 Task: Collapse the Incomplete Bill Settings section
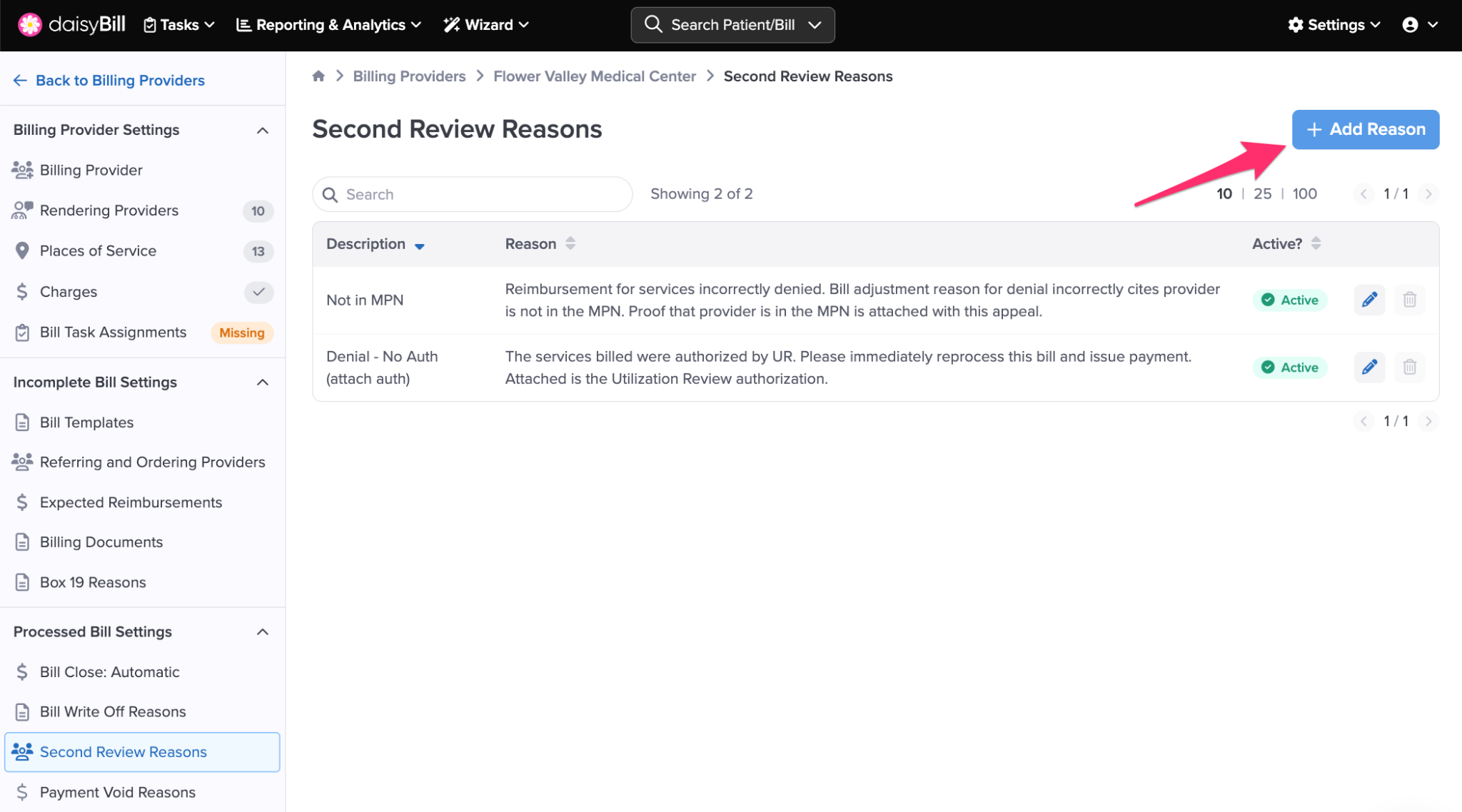[x=263, y=382]
